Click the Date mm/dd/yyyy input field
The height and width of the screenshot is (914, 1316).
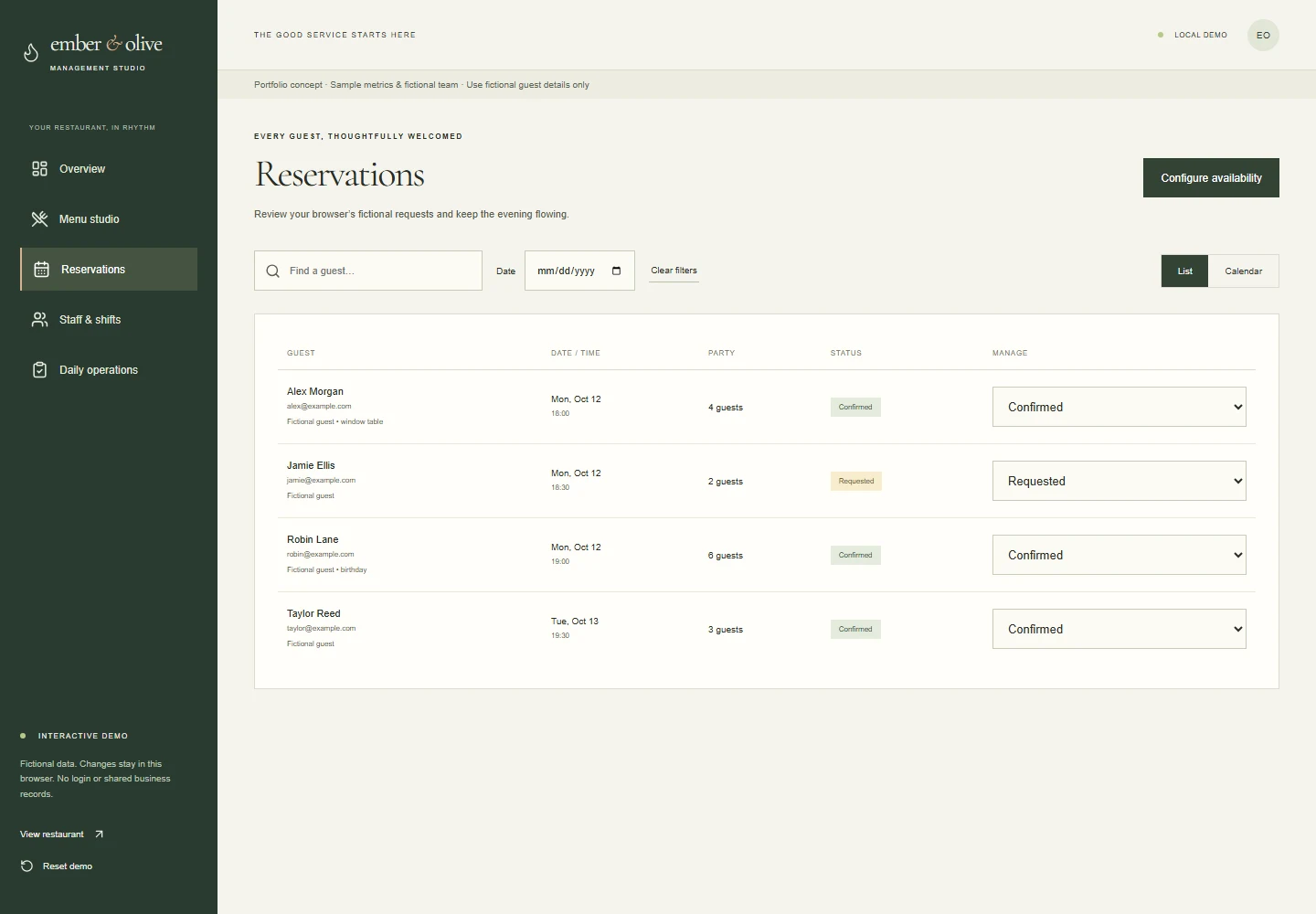tap(579, 271)
